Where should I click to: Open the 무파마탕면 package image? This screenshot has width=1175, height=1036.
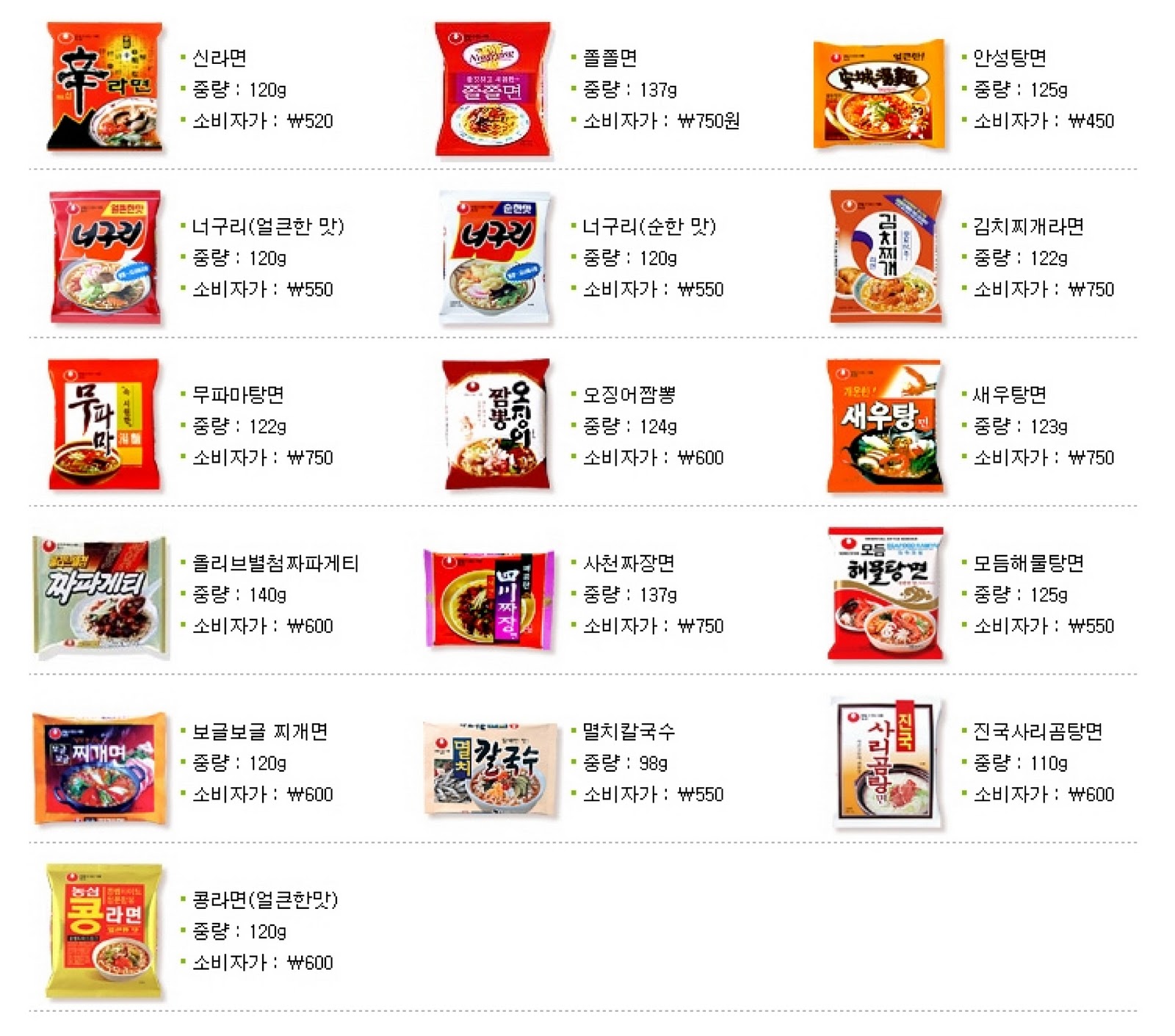pos(104,424)
